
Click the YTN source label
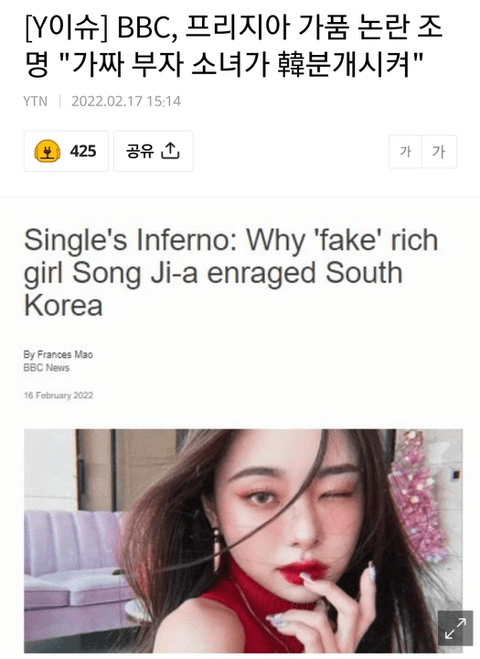tap(35, 101)
